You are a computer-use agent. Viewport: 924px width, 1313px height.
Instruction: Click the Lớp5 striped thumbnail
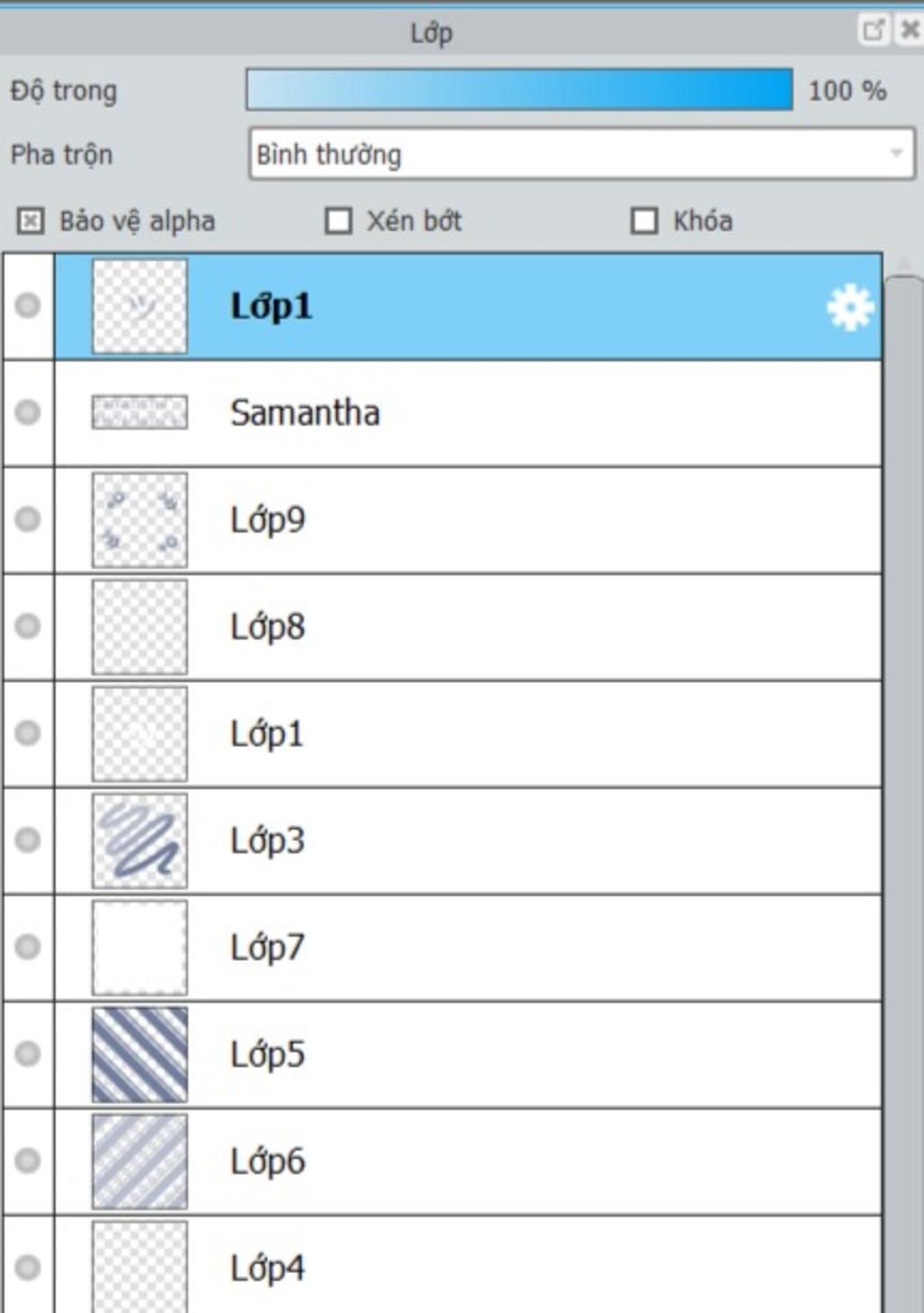(x=140, y=1054)
